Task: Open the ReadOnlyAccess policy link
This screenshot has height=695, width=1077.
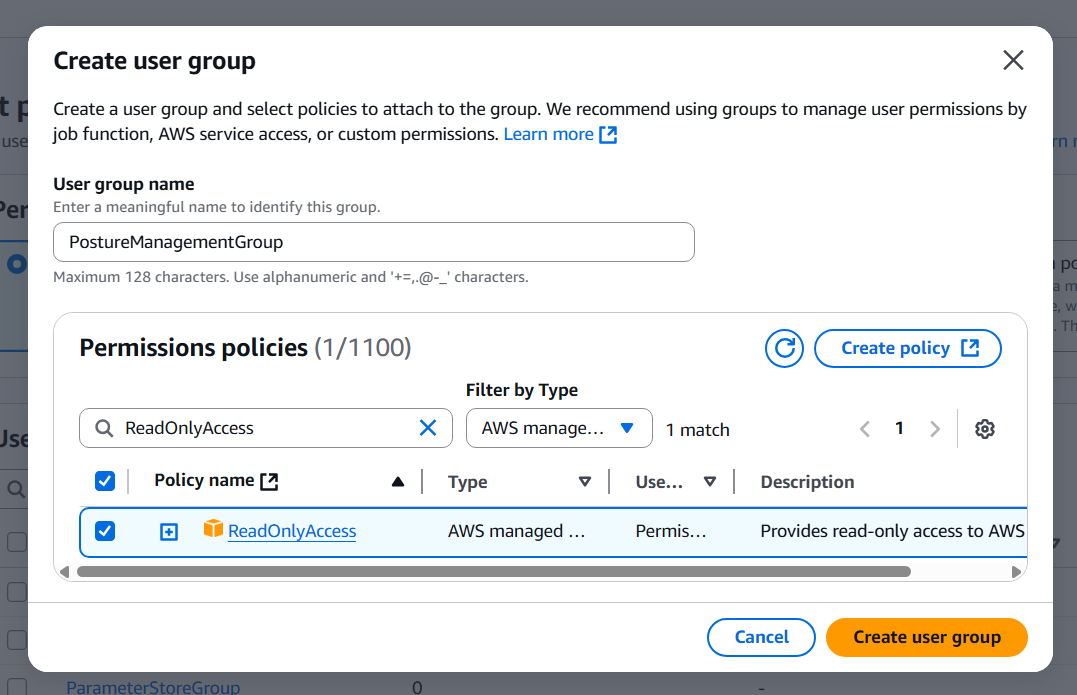Action: click(292, 531)
